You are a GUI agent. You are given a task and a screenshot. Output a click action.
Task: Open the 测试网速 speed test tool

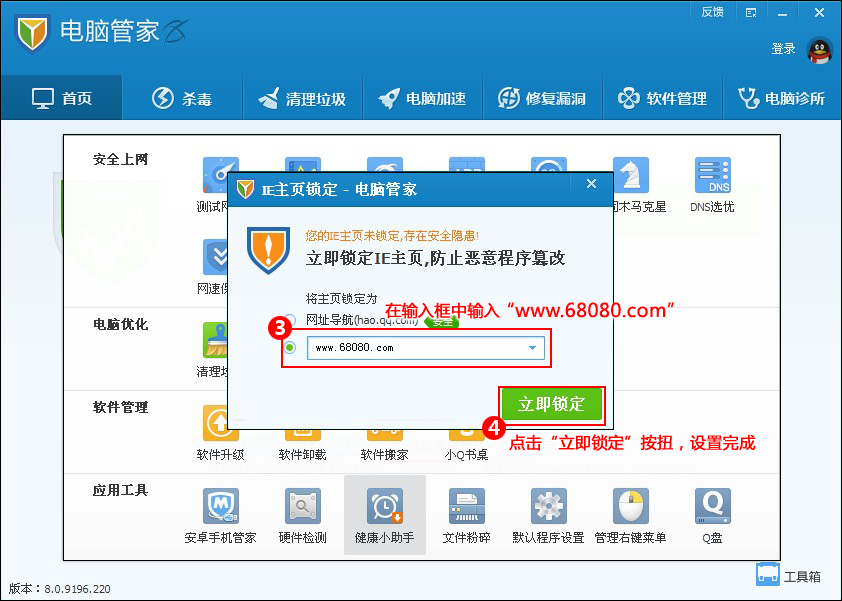(215, 175)
